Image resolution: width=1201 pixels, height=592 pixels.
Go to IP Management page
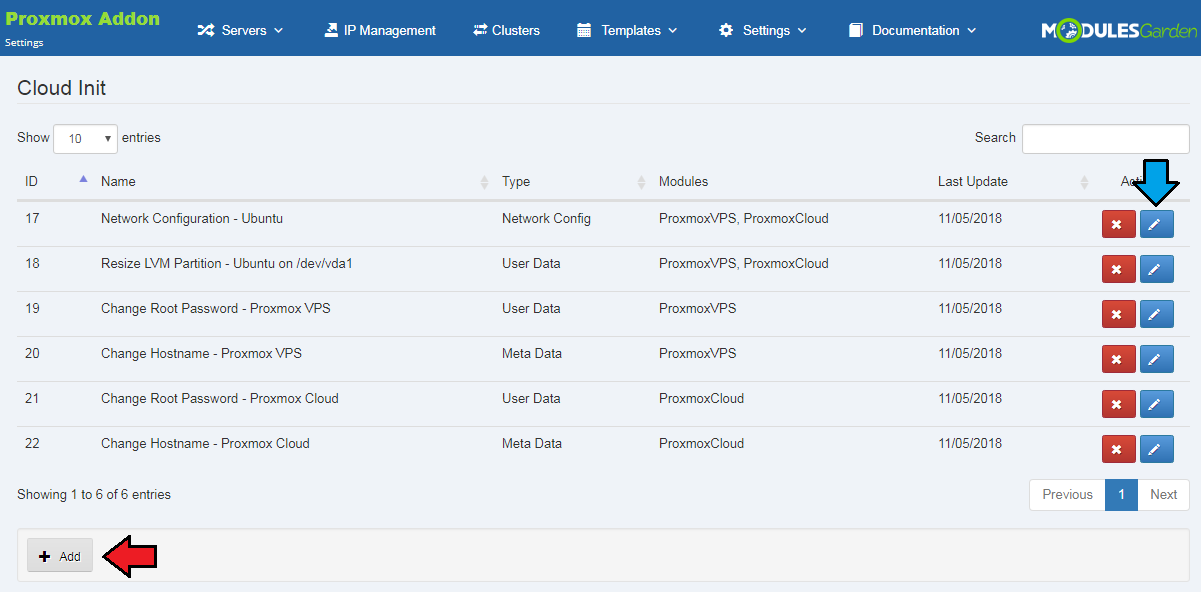click(x=380, y=30)
